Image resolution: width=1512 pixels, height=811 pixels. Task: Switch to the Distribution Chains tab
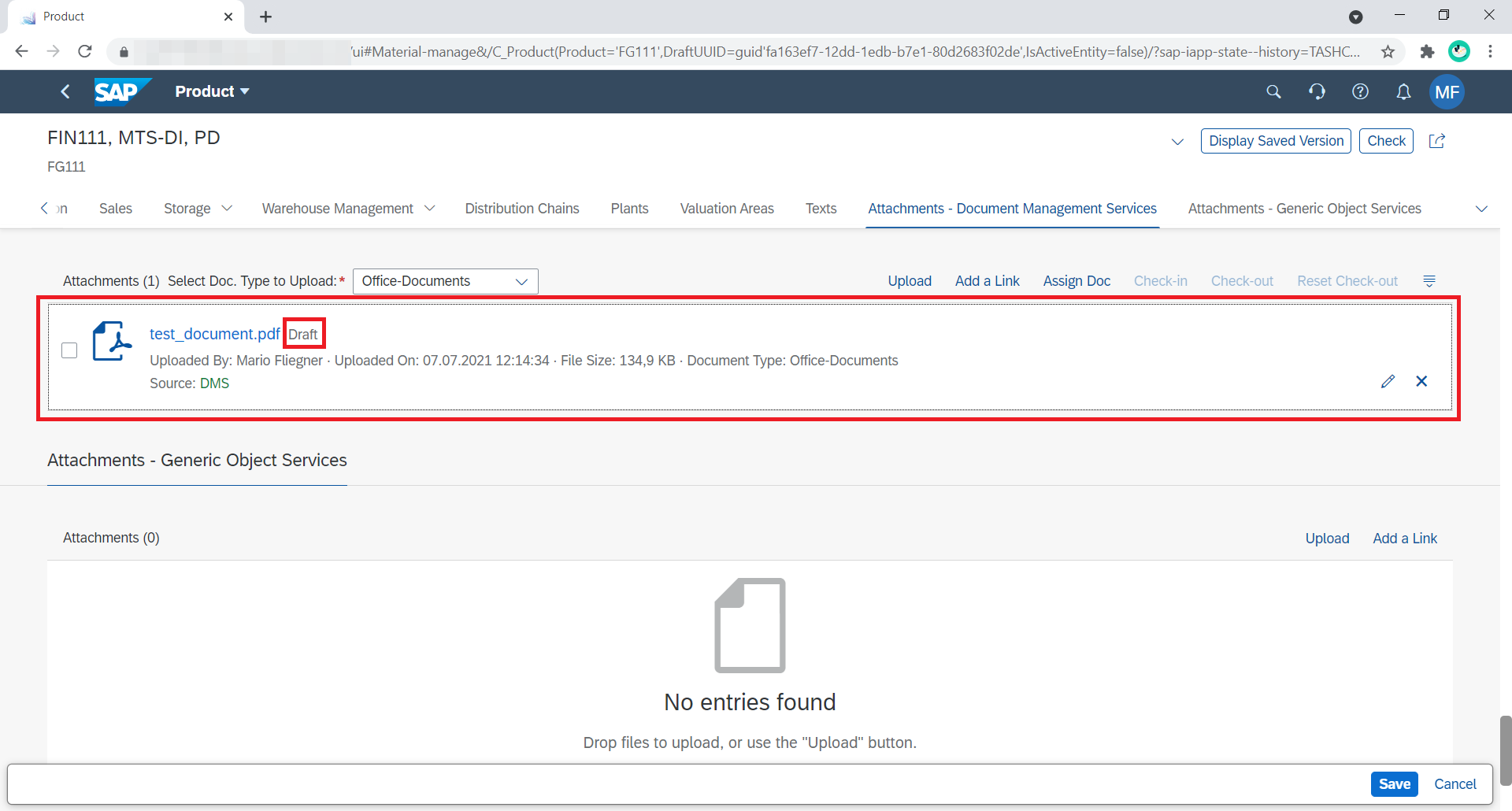(x=521, y=209)
